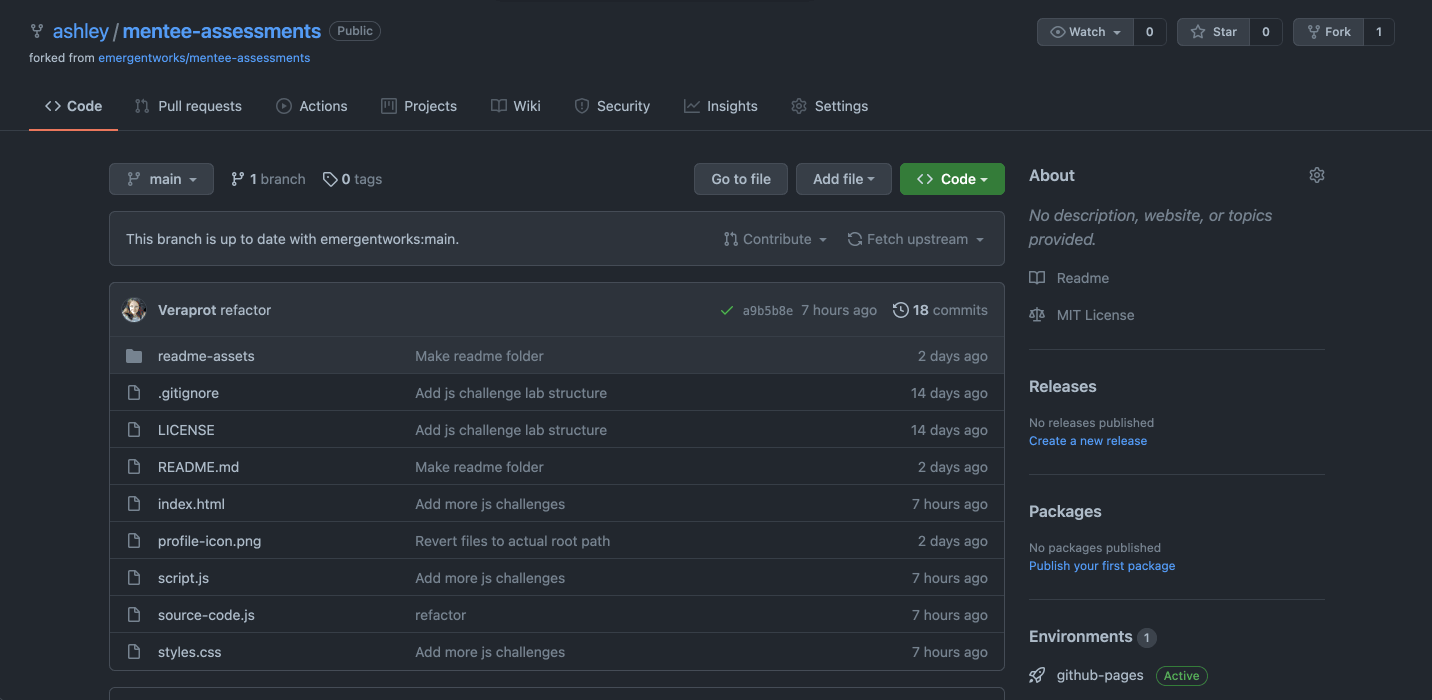Screen dimensions: 1432x700
Task: Open the Watch notifications dropdown
Action: click(1085, 32)
